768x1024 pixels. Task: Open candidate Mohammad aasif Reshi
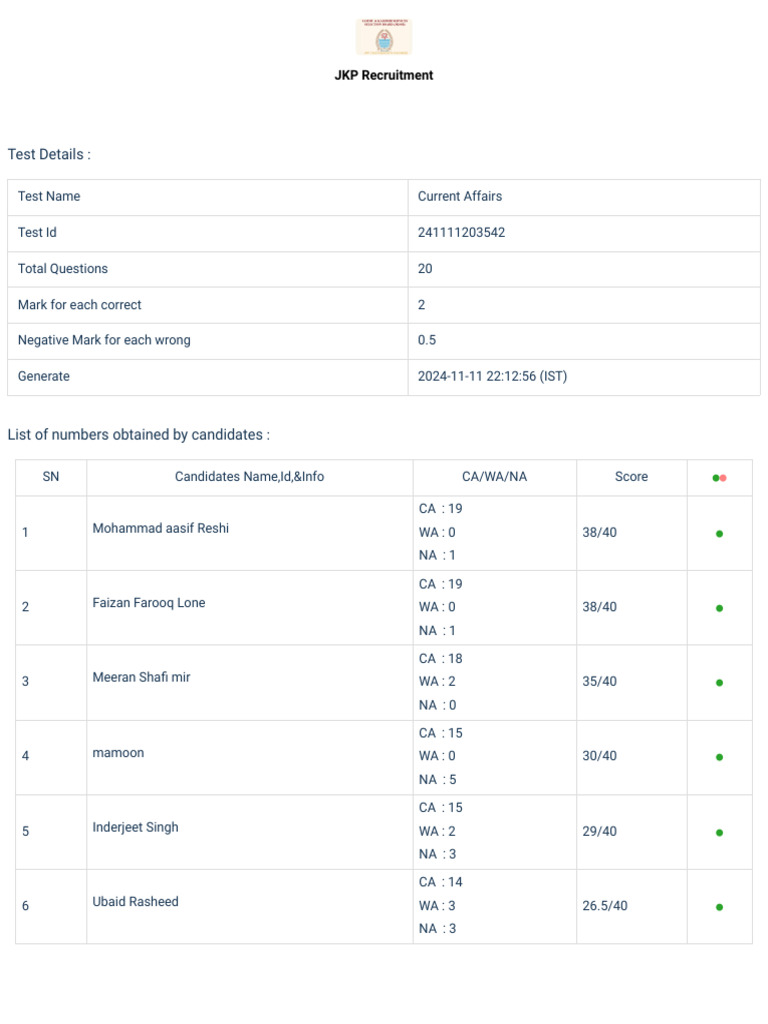tap(161, 528)
